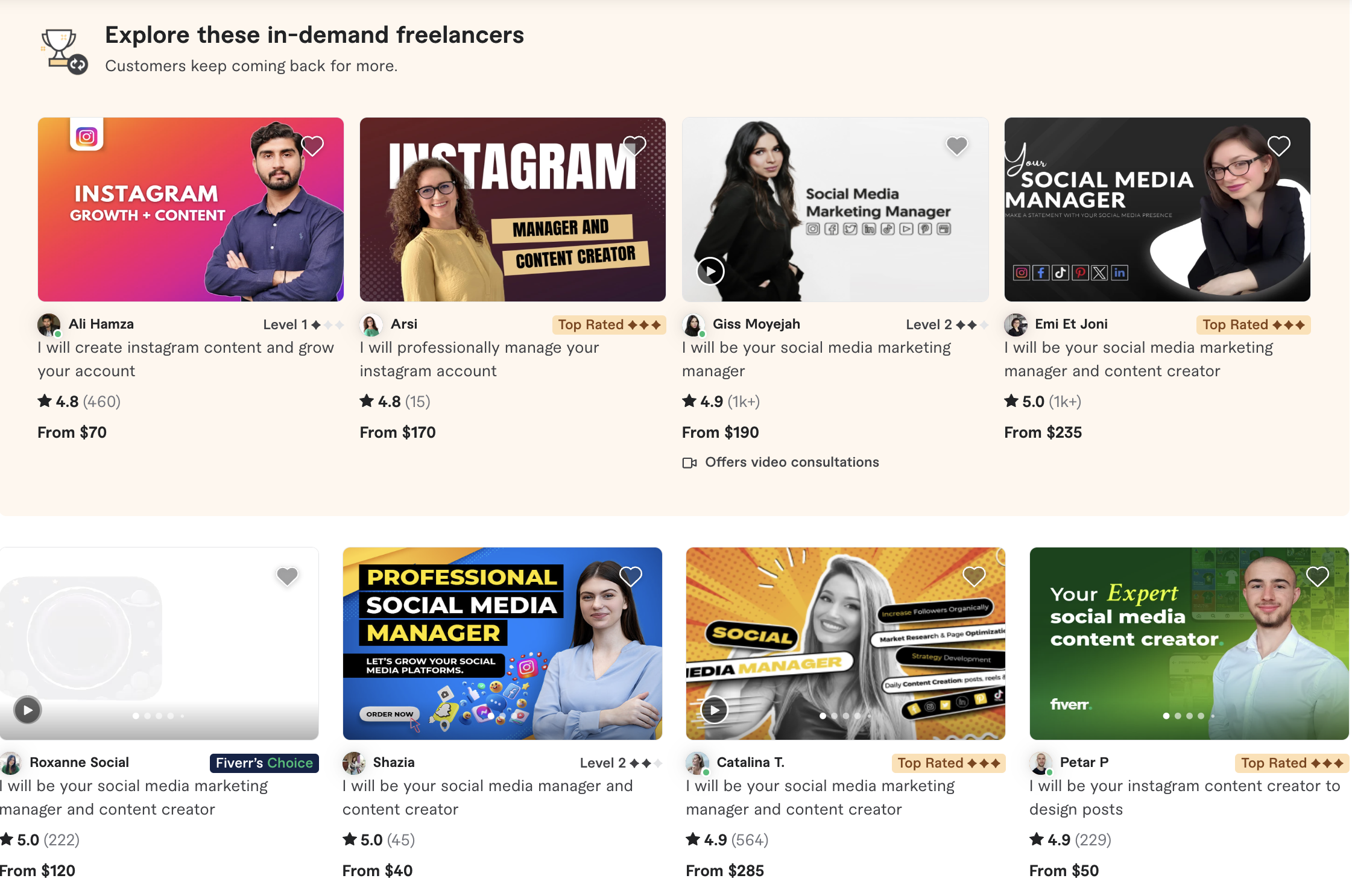Screen dimensions: 1352x896
Task: Like Emi Et Joni's social media gig
Action: (x=1278, y=146)
